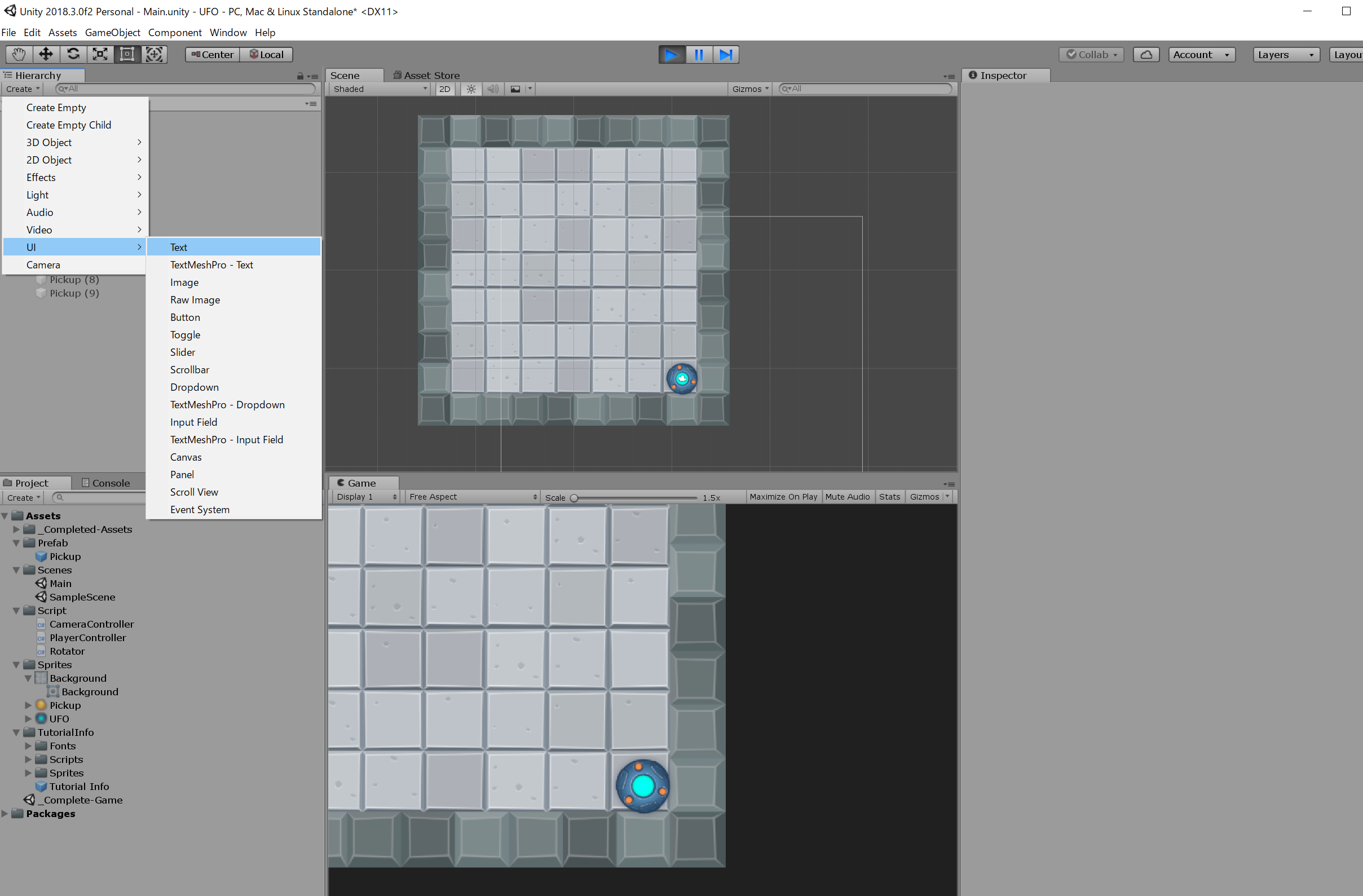Image resolution: width=1363 pixels, height=896 pixels.
Task: Click the Play button
Action: coord(671,54)
